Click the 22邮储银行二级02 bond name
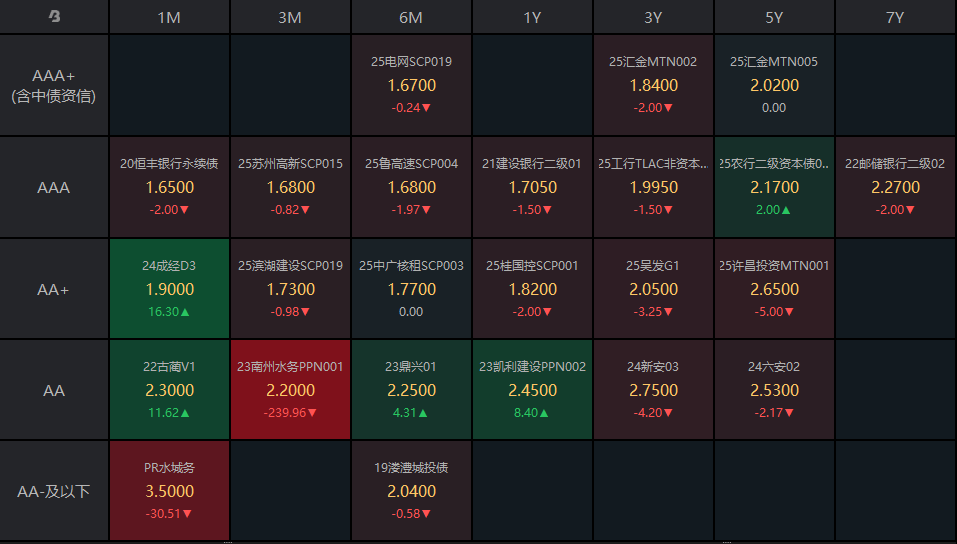 [894, 164]
